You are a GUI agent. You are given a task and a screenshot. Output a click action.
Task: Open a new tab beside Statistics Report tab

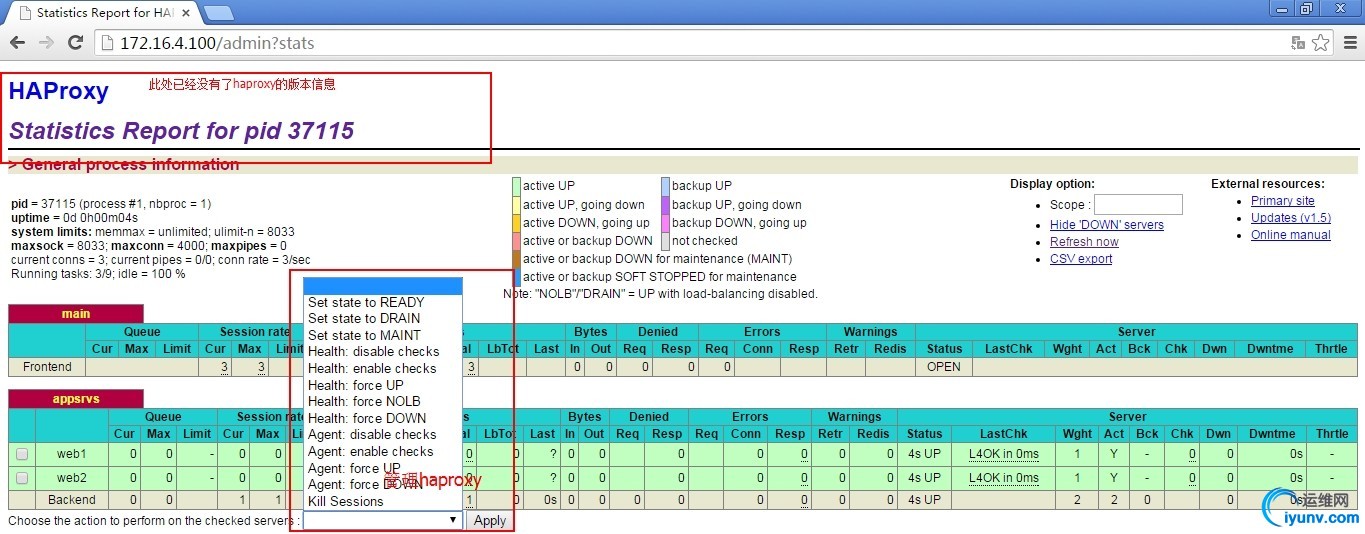(218, 13)
